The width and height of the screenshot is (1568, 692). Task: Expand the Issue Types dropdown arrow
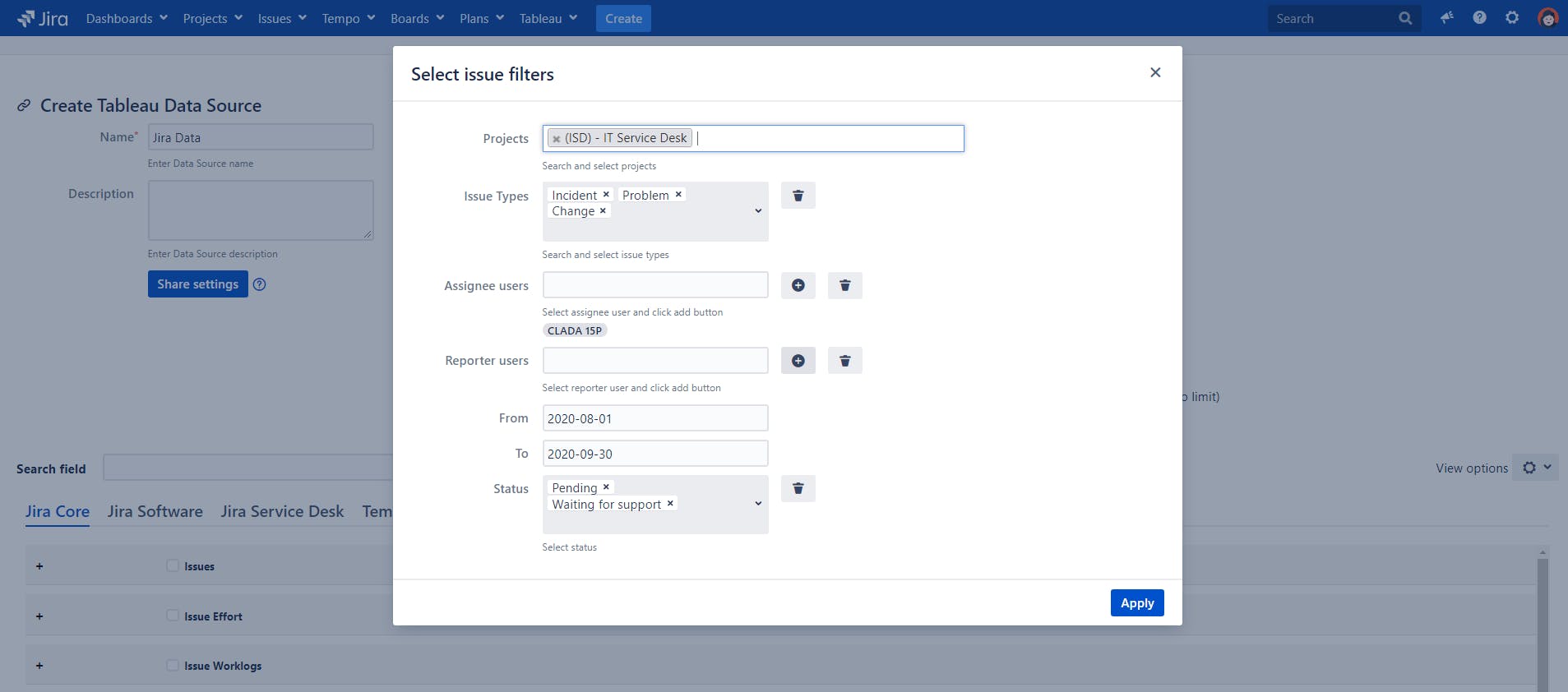758,211
